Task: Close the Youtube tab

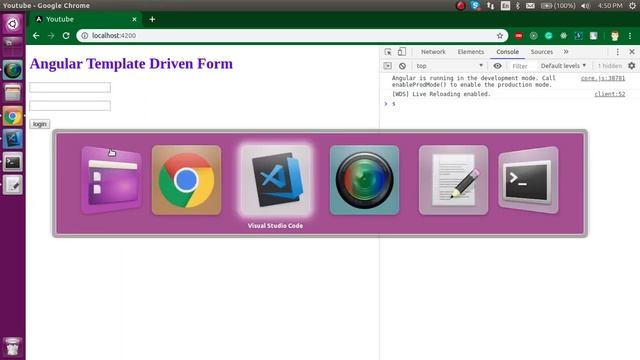Action: [x=134, y=19]
